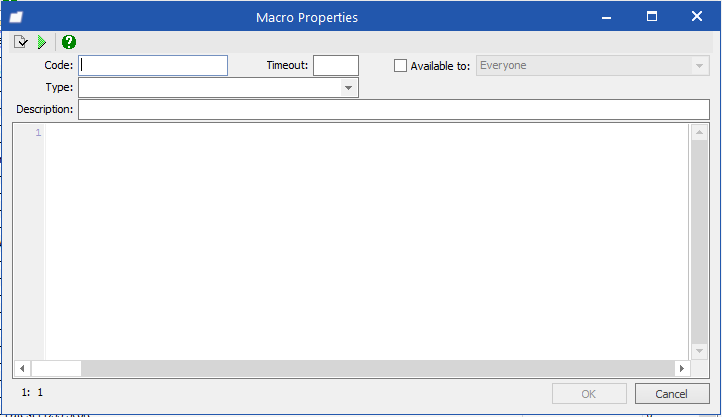722x417 pixels.
Task: Click the horizontal scrollbar left arrow
Action: [x=22, y=368]
